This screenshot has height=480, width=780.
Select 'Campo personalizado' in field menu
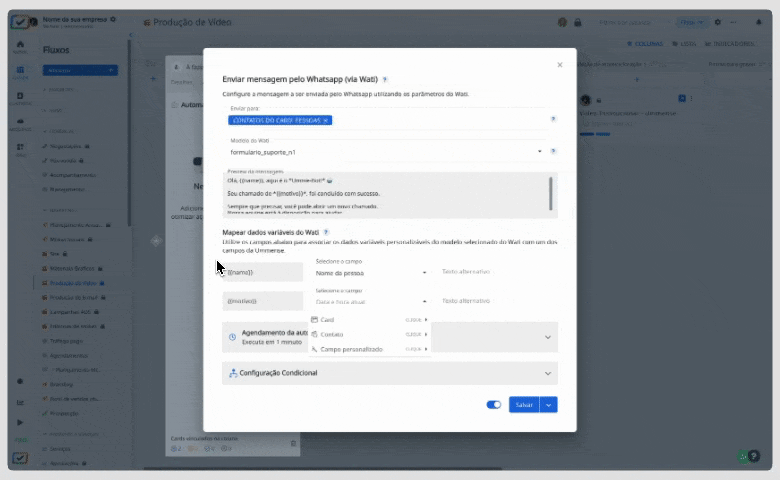(x=369, y=349)
